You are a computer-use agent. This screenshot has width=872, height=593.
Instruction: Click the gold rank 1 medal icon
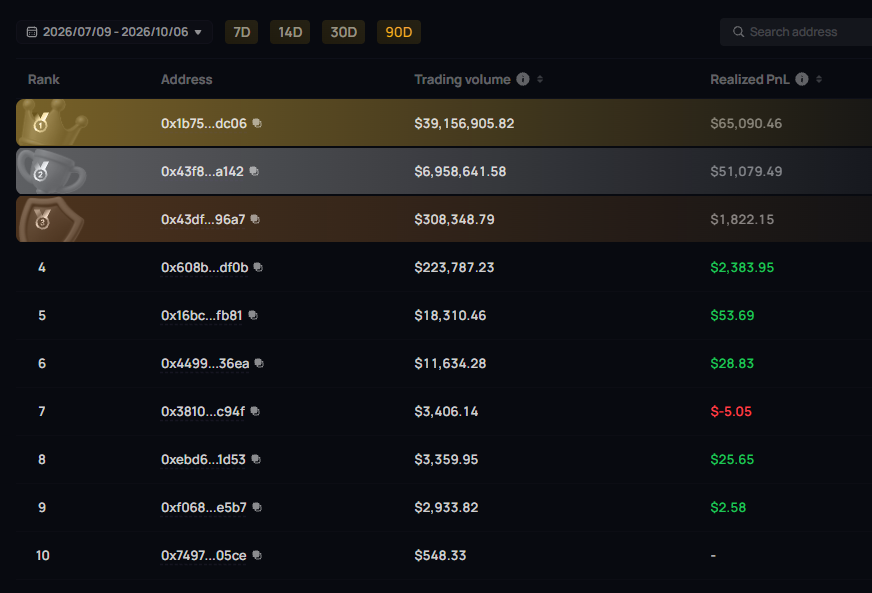(x=41, y=122)
